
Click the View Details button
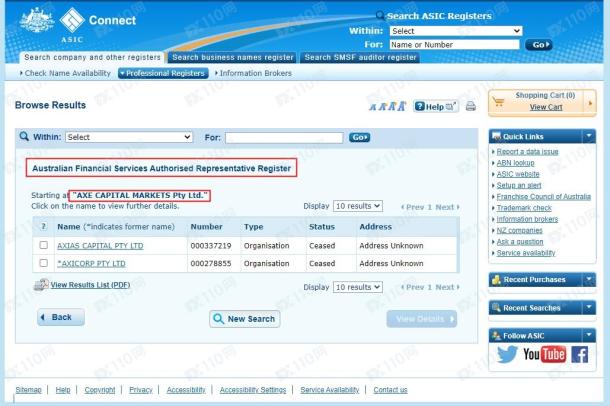[x=422, y=319]
